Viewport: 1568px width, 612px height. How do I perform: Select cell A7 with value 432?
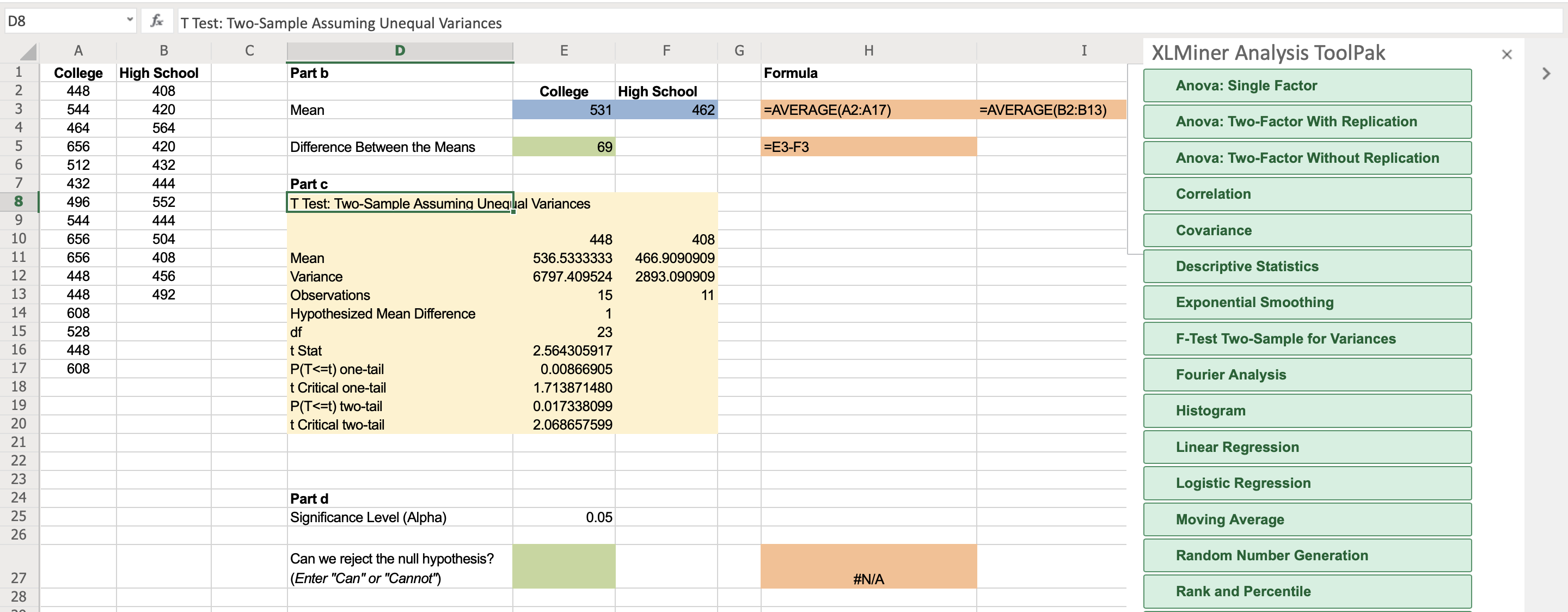click(78, 183)
